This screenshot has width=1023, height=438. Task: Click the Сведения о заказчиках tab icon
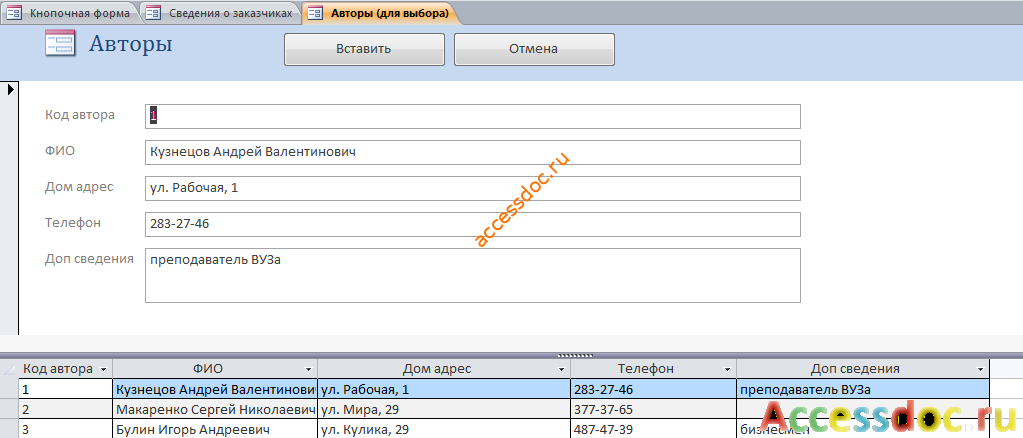click(153, 13)
